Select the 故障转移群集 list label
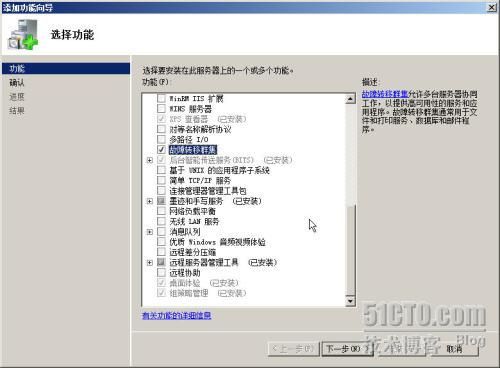The image size is (500, 368). click(x=193, y=150)
